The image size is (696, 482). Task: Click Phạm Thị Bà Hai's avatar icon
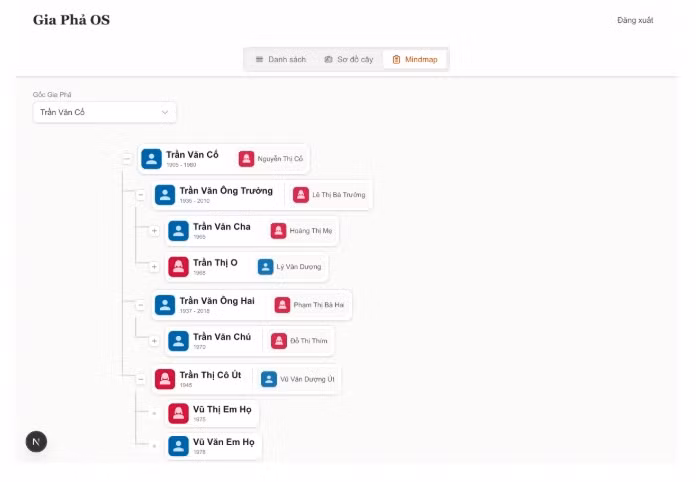(283, 305)
